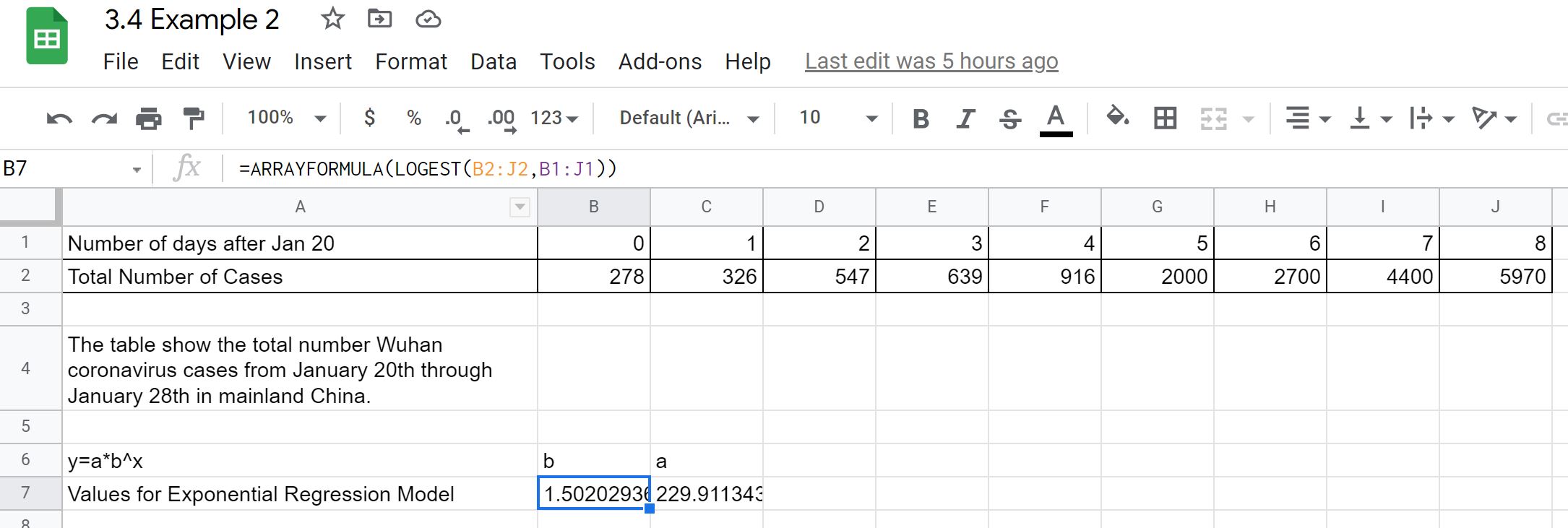Open the font size 10 dropdown
Screen dimensions: 1568x528
coord(838,118)
